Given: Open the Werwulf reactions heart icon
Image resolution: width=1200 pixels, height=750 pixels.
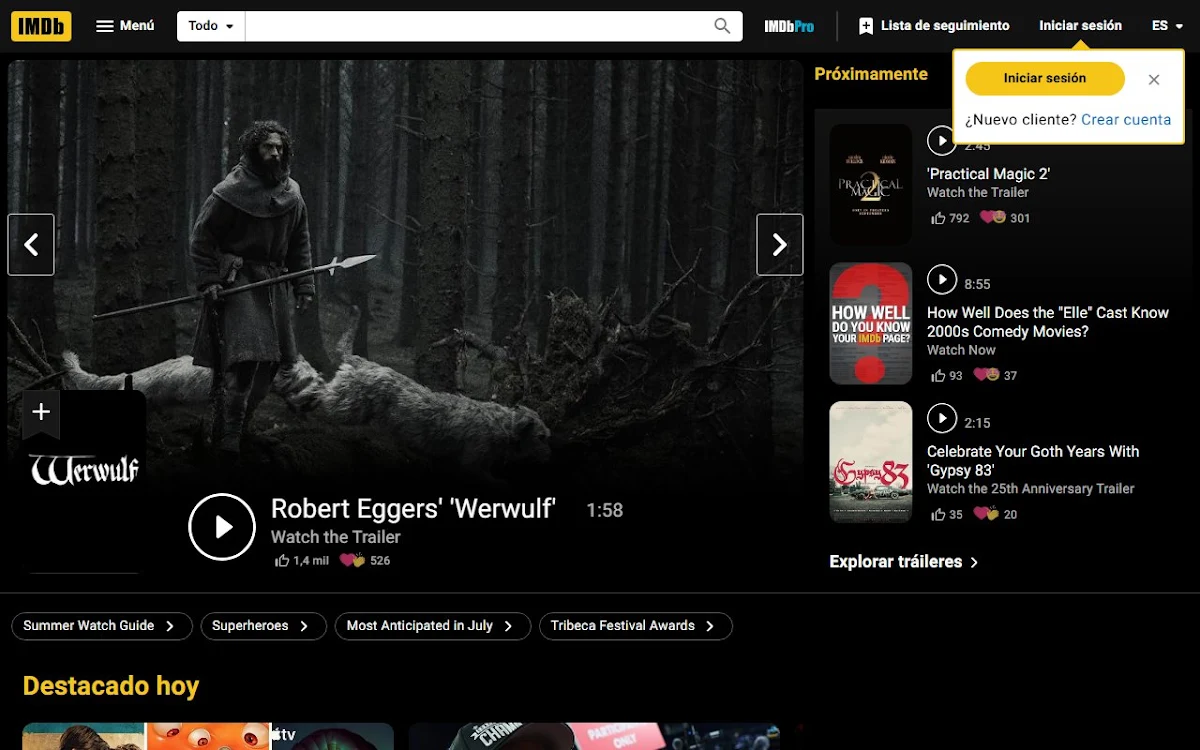Looking at the screenshot, I should pyautogui.click(x=352, y=560).
